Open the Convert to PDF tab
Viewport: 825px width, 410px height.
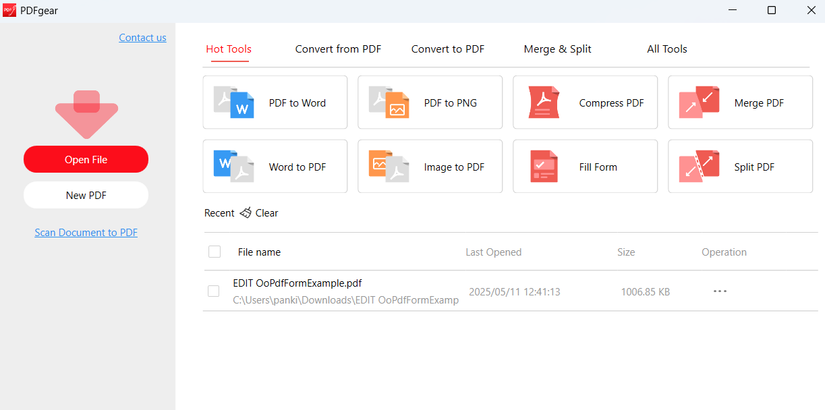pyautogui.click(x=448, y=49)
